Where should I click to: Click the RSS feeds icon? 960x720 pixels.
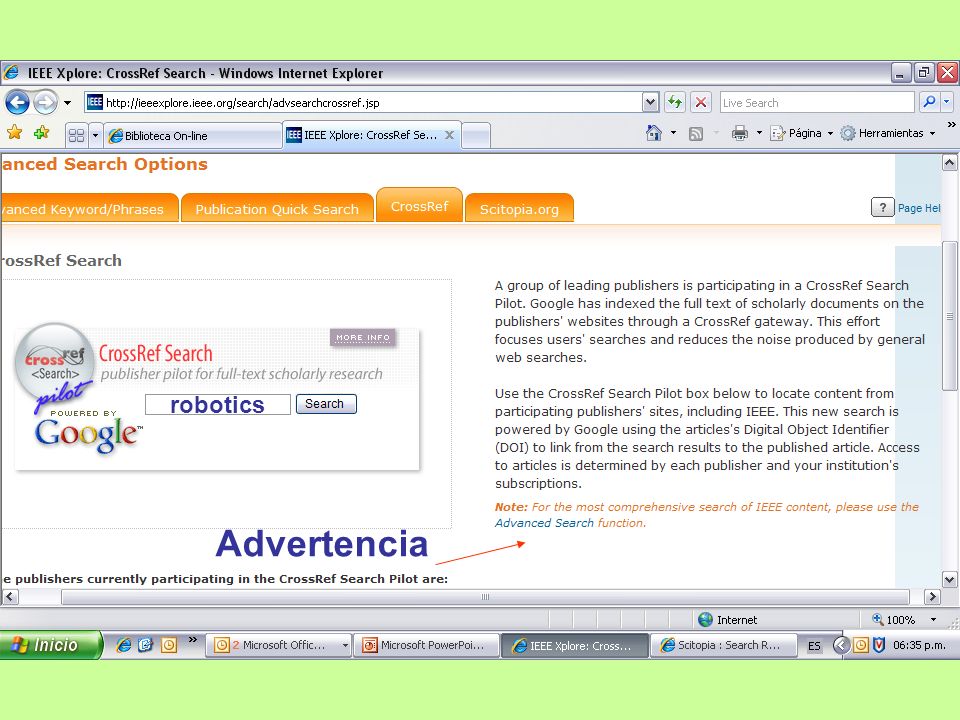tap(696, 133)
